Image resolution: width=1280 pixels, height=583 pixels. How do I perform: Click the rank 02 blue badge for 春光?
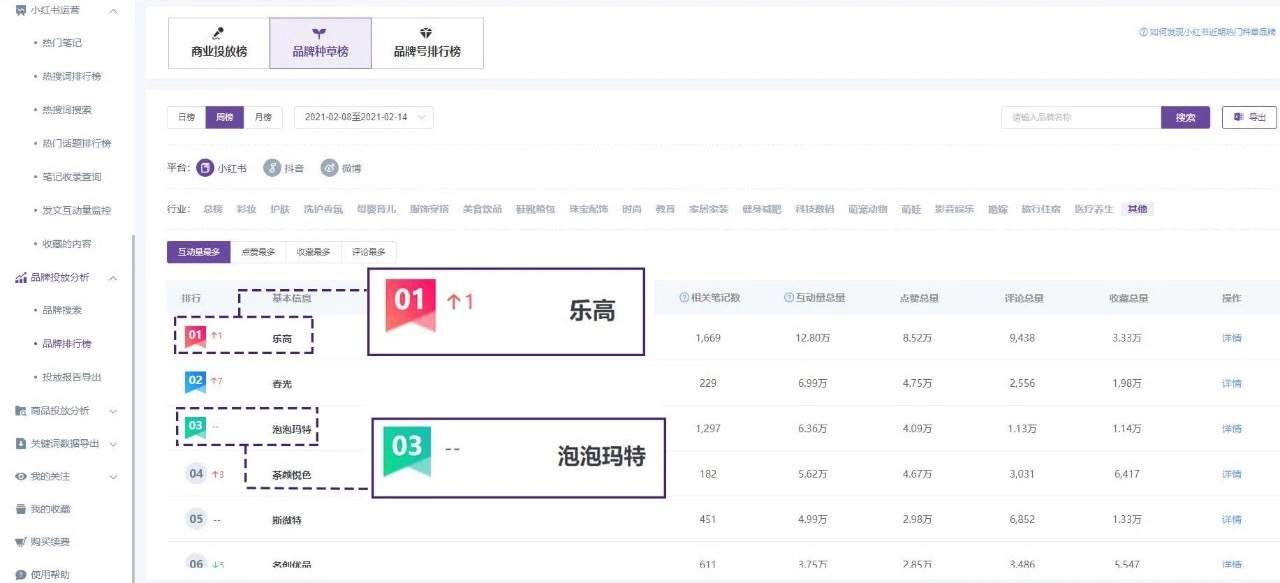[x=195, y=382]
